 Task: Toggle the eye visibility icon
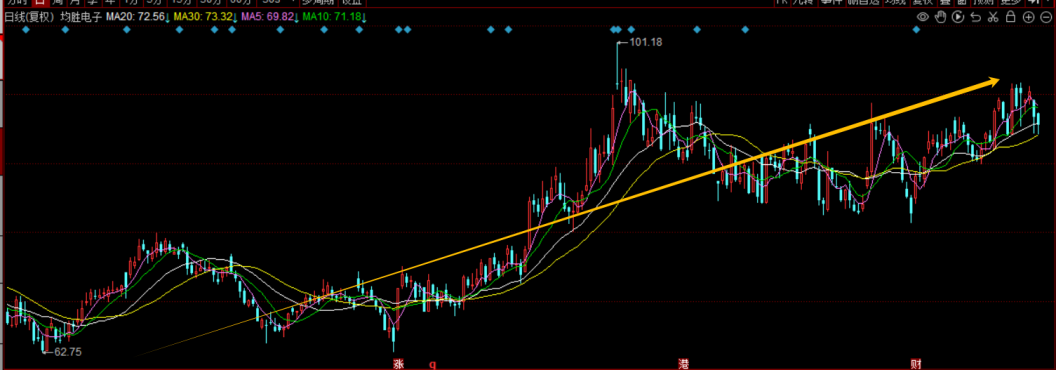923,17
